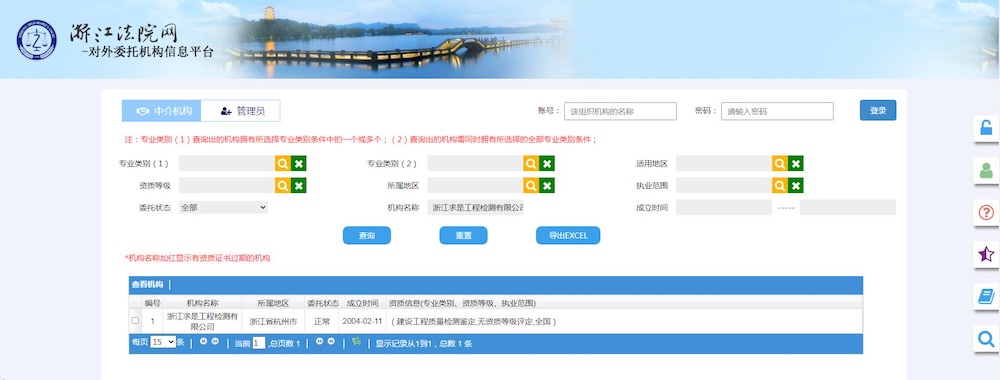Click the 浙江求是工程检测有限公司 name cell

(203, 321)
